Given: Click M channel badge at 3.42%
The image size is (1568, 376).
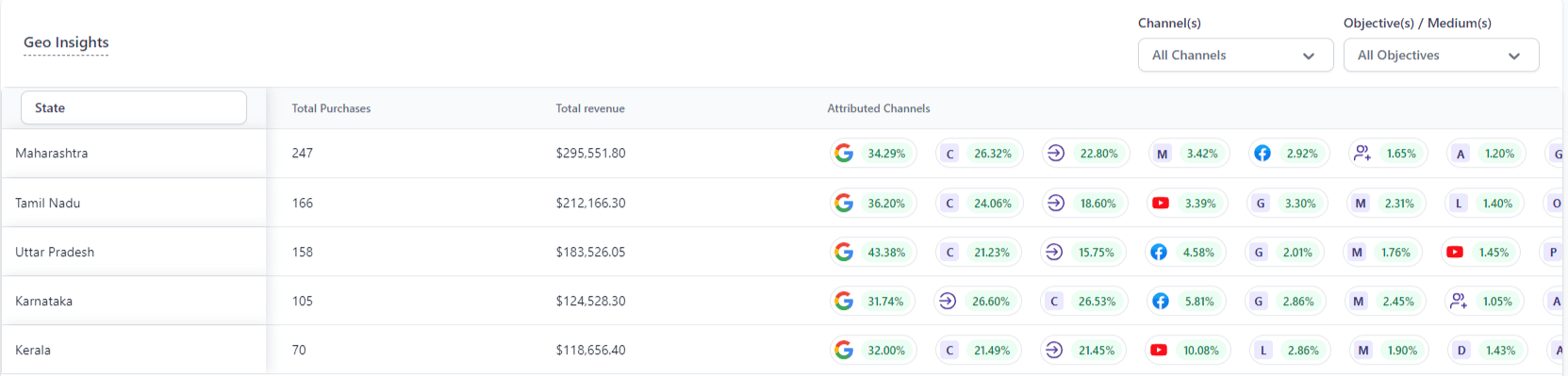Looking at the screenshot, I should (1162, 154).
